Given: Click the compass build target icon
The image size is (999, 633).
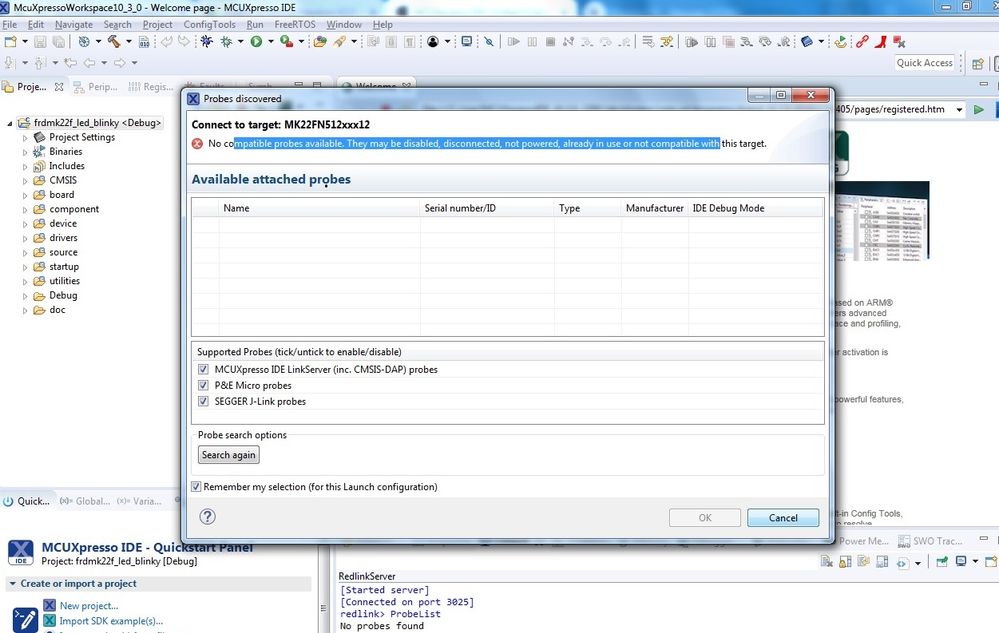Looking at the screenshot, I should (x=83, y=41).
